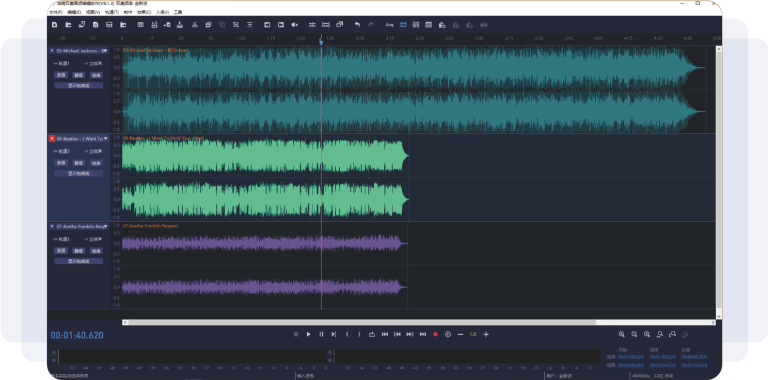Viewport: 768px width, 380px height.
Task: Click the red Record button
Action: click(435, 334)
